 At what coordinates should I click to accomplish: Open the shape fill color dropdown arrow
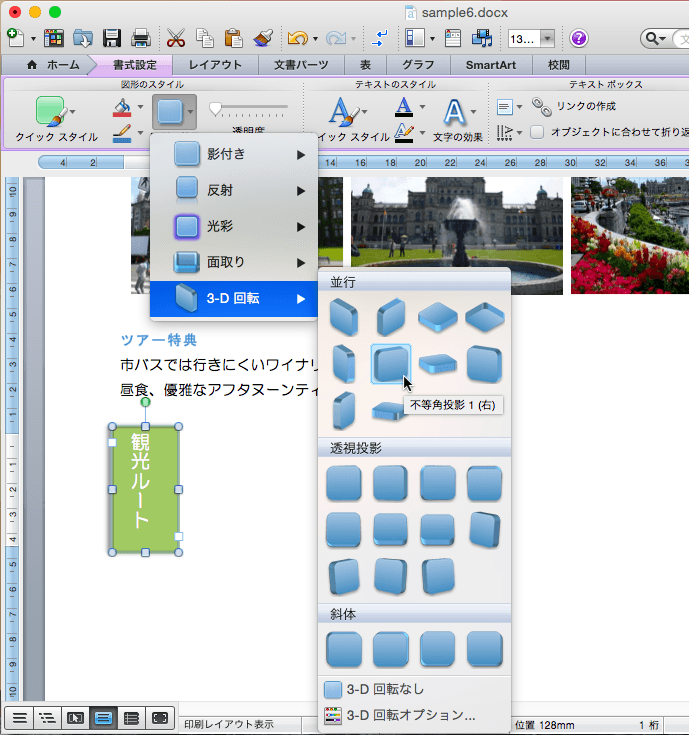point(140,106)
